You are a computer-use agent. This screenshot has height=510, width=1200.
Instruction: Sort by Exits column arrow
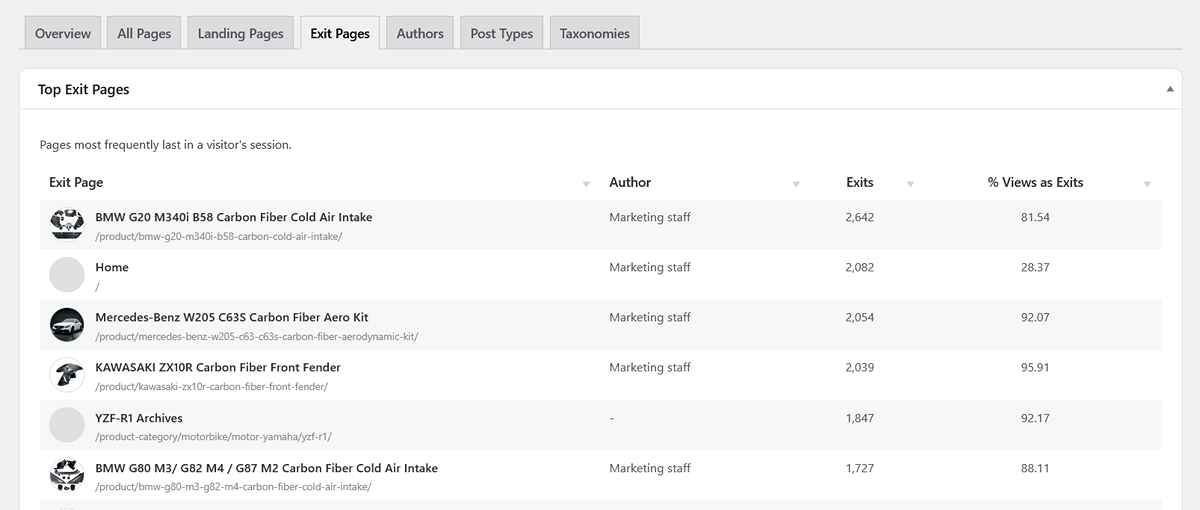pyautogui.click(x=910, y=184)
